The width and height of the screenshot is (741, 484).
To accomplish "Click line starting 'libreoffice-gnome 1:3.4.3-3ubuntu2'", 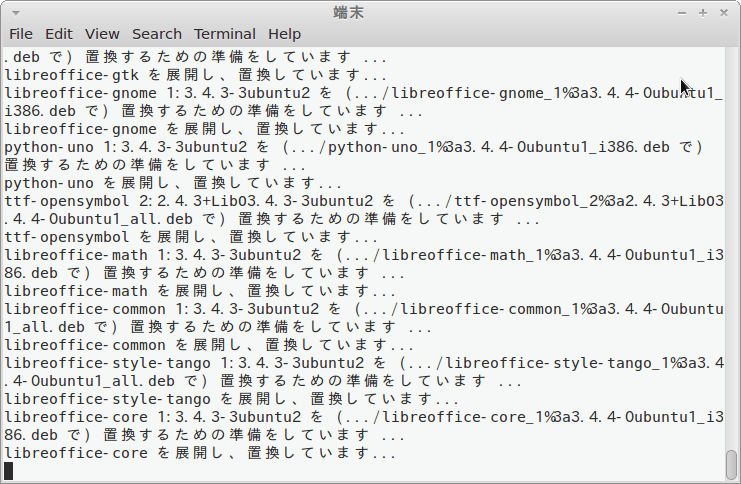I will [x=364, y=93].
